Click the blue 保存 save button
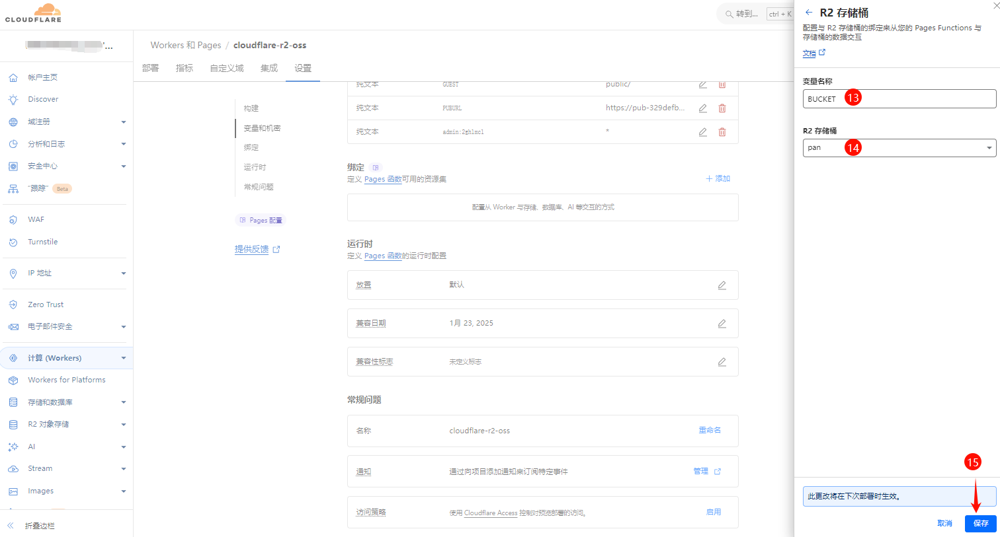The width and height of the screenshot is (1000, 537). click(980, 523)
